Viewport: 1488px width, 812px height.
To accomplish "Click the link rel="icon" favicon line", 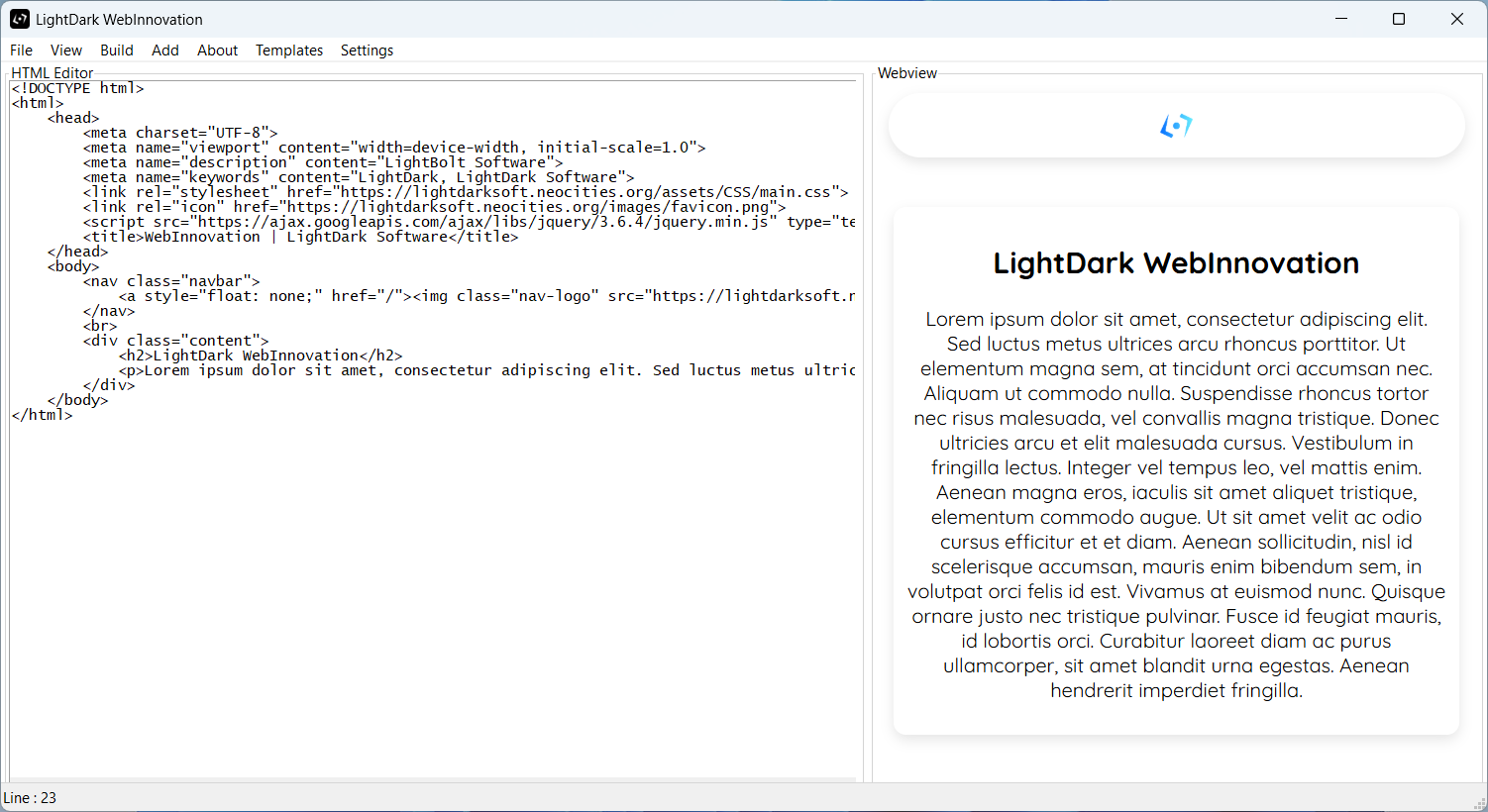I will pos(435,207).
